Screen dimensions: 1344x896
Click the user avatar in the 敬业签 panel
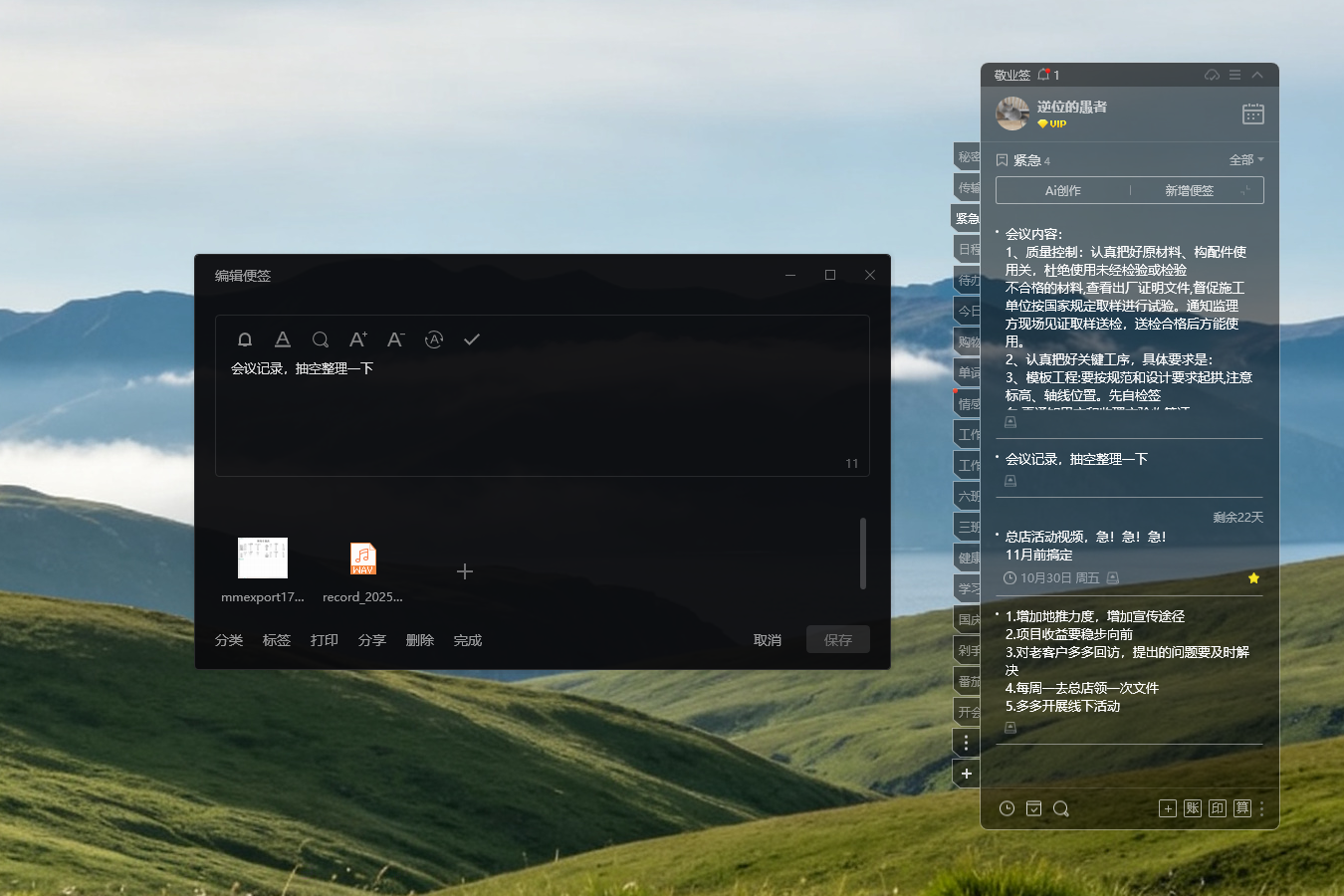pos(1012,113)
